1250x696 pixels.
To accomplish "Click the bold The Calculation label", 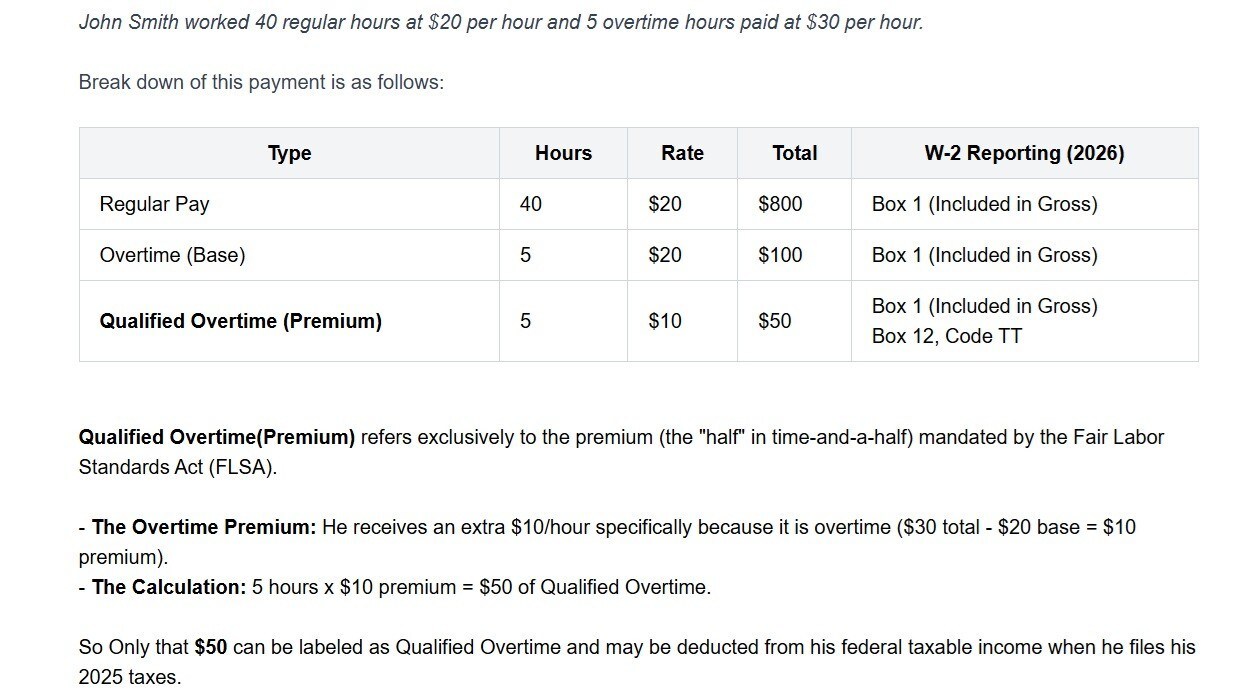I will click(169, 587).
